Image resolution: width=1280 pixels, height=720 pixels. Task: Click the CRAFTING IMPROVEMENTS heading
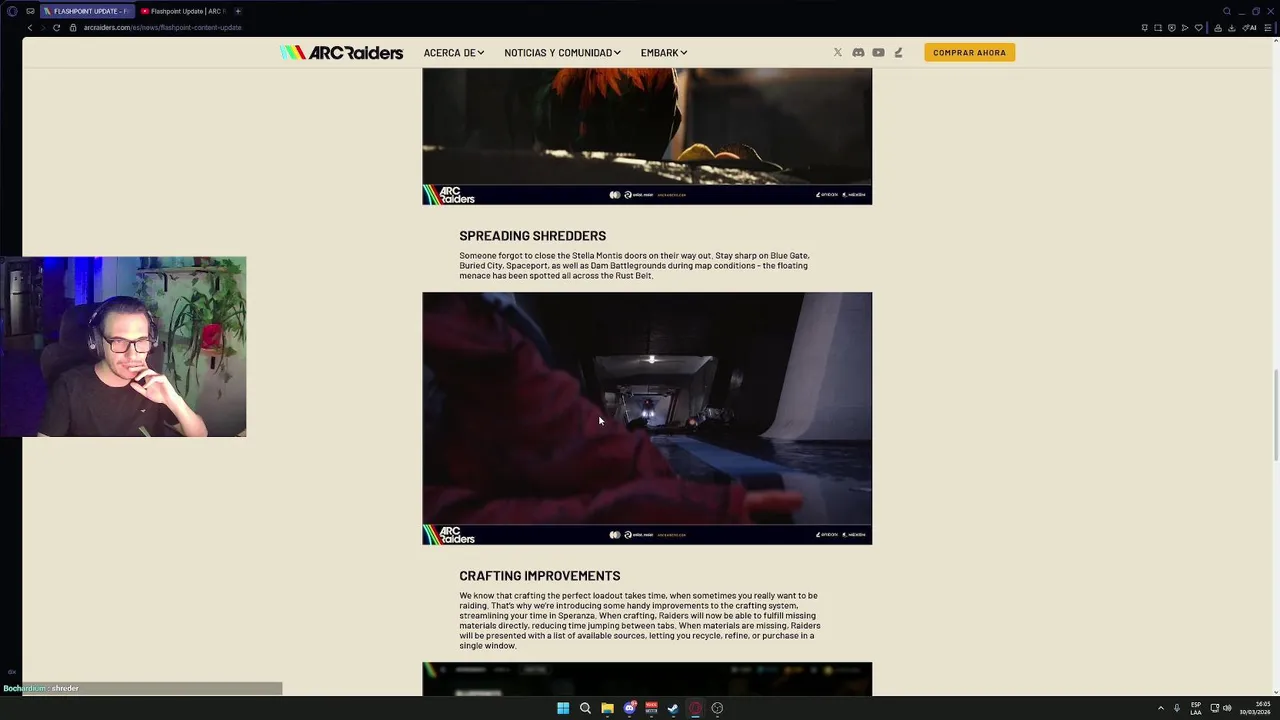(x=540, y=576)
